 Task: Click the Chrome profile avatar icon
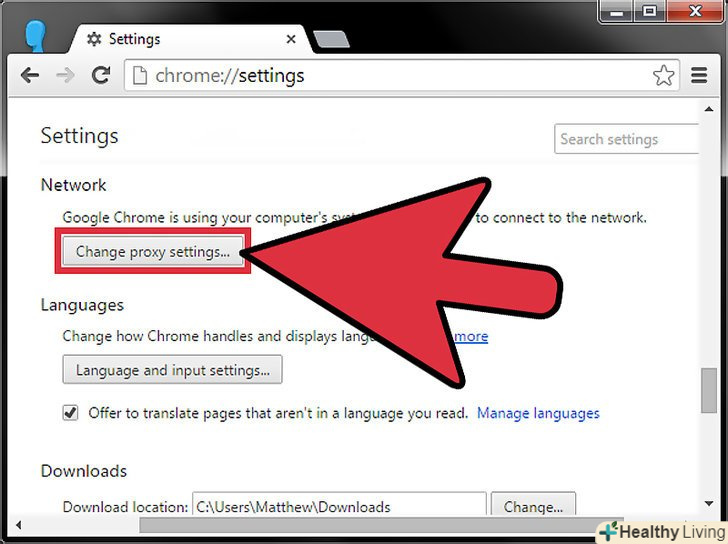[36, 36]
